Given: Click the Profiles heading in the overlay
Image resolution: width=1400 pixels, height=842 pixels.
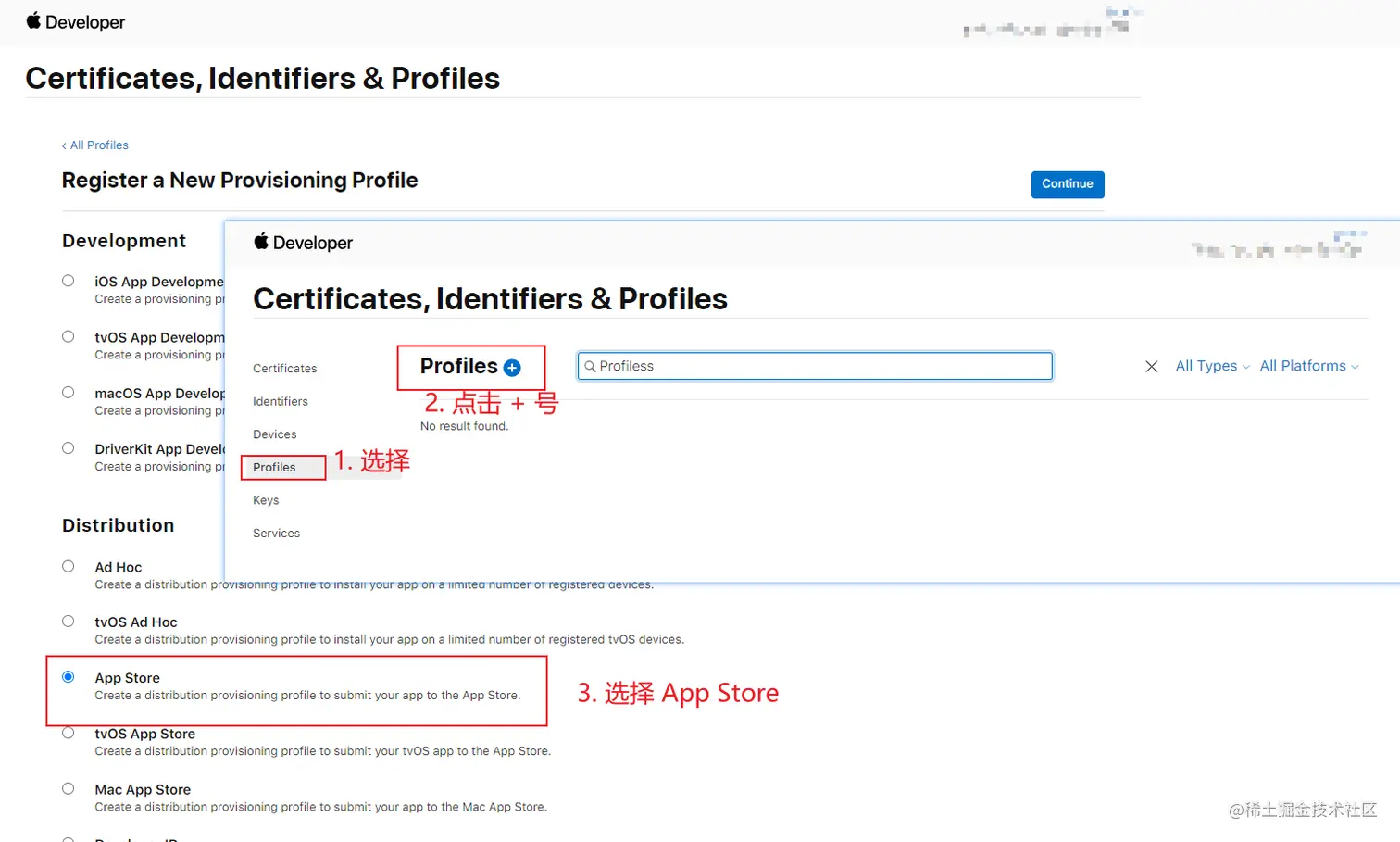Looking at the screenshot, I should click(x=459, y=366).
